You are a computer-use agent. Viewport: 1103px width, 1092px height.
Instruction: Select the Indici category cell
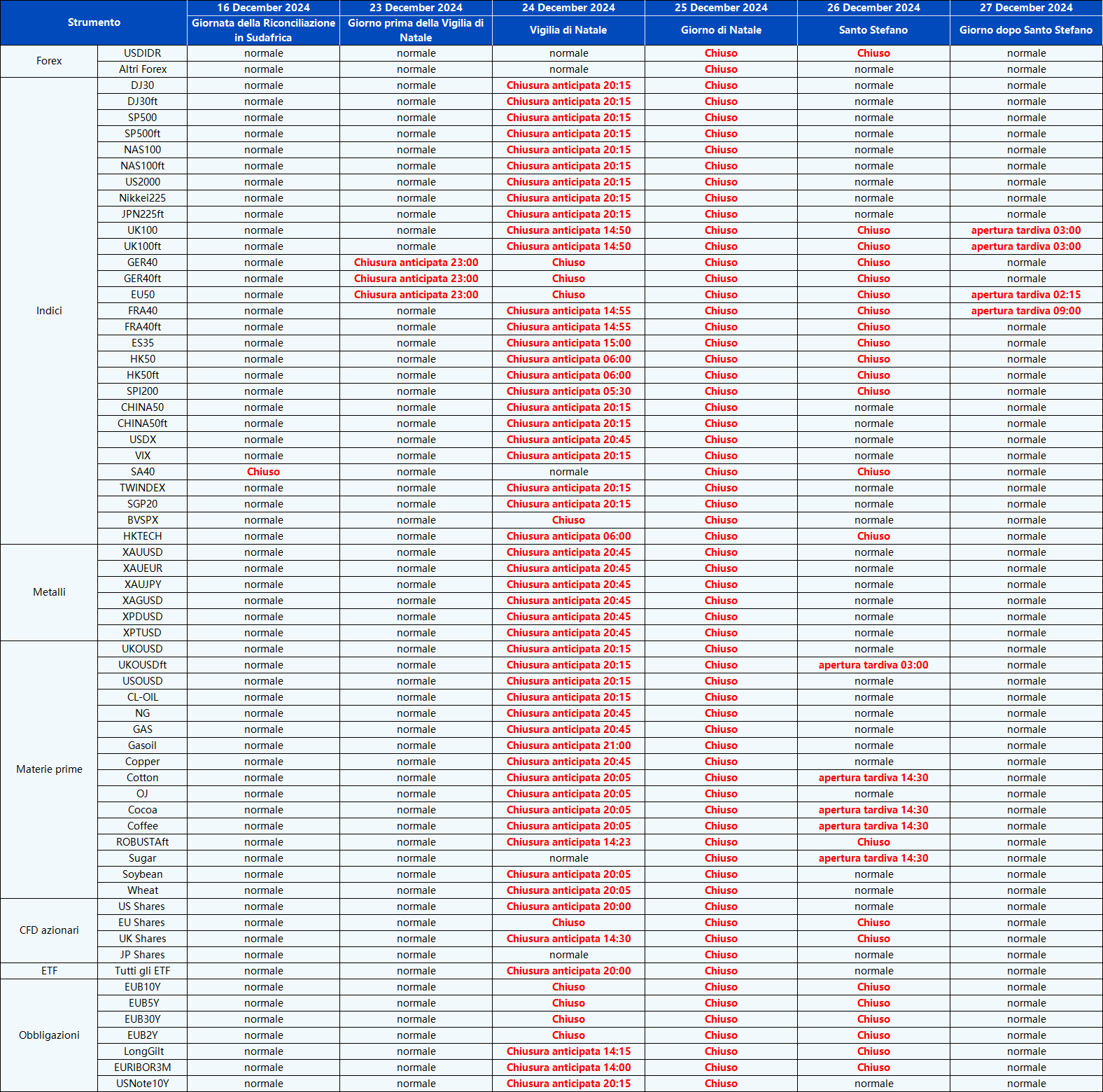[49, 311]
